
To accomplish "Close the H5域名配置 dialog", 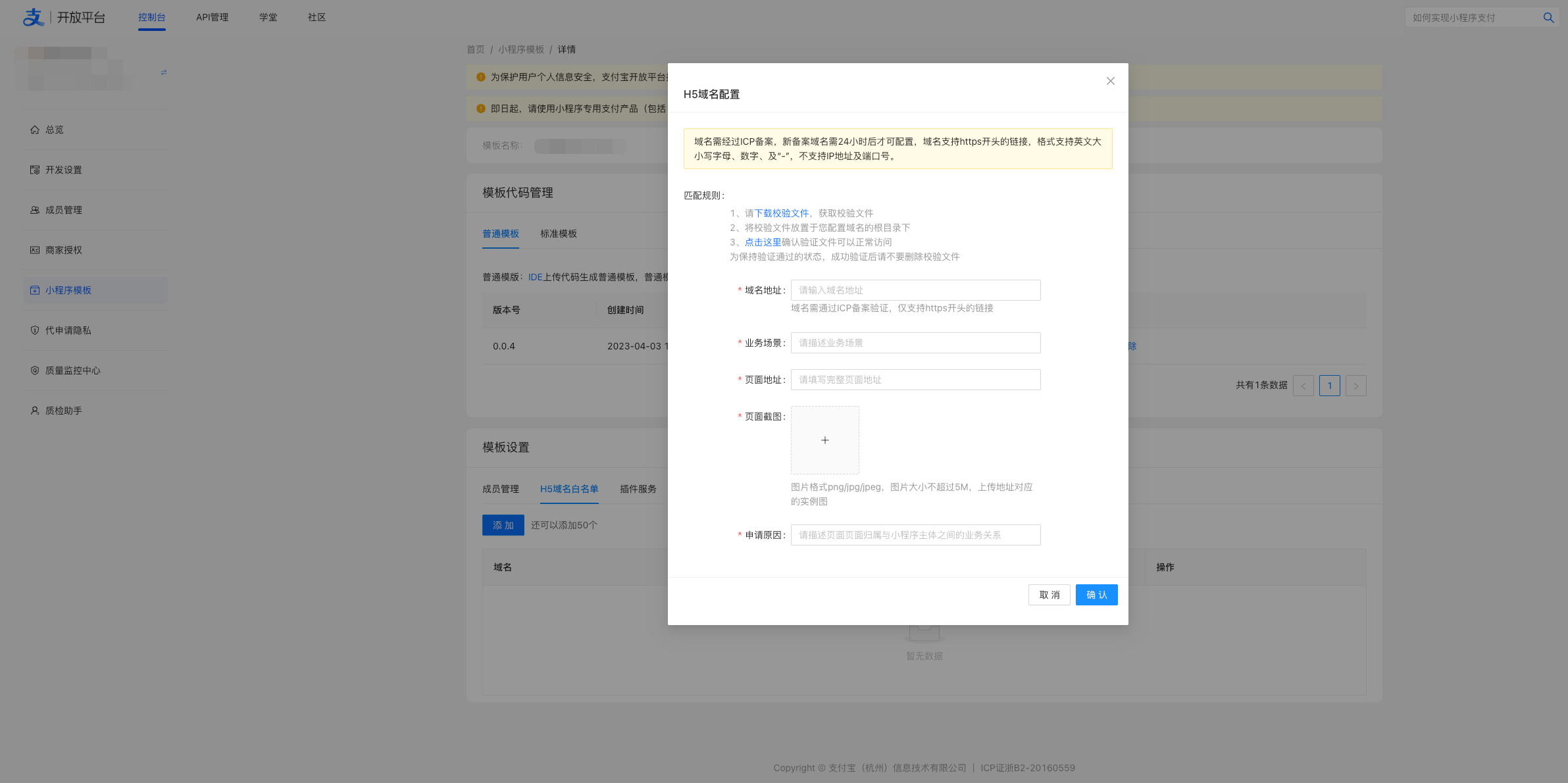I will tap(1110, 81).
